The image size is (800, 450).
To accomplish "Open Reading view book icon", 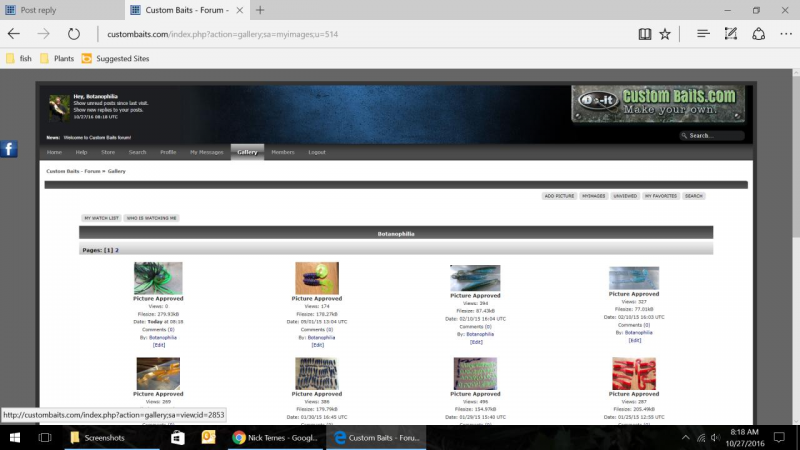I will 647,34.
